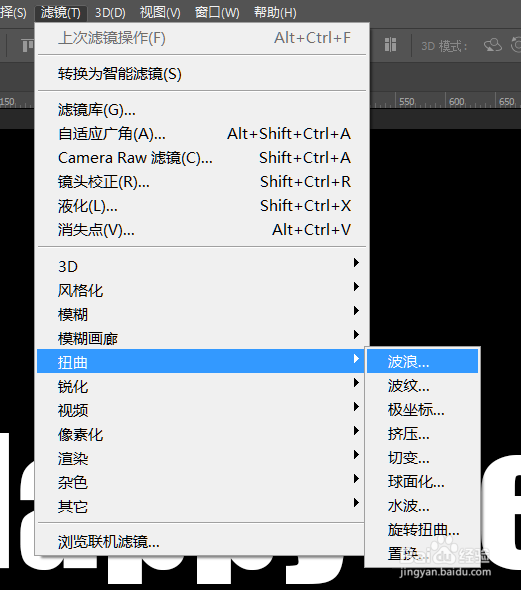
Task: Select 消失点(V)... filter
Action: (202, 230)
